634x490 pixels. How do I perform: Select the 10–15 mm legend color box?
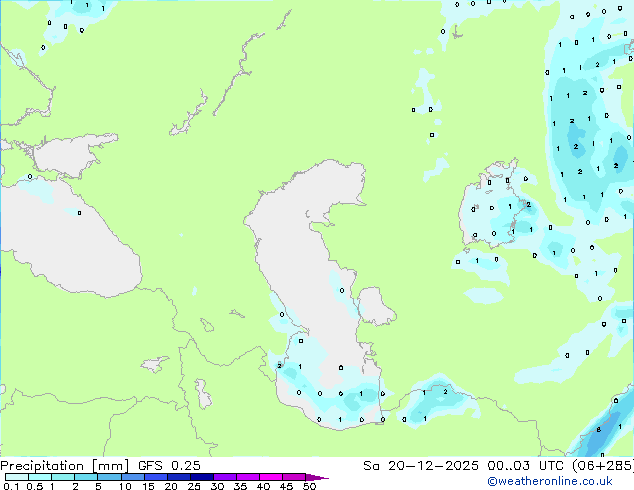(x=132, y=477)
